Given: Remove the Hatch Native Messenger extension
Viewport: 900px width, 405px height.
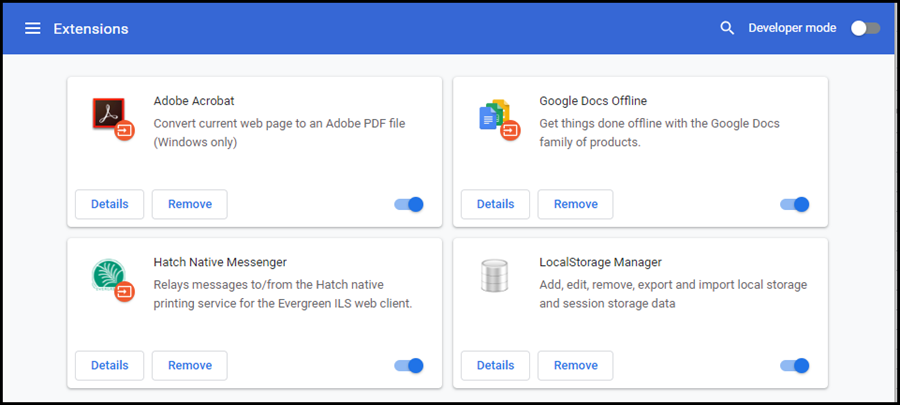Looking at the screenshot, I should tap(189, 365).
